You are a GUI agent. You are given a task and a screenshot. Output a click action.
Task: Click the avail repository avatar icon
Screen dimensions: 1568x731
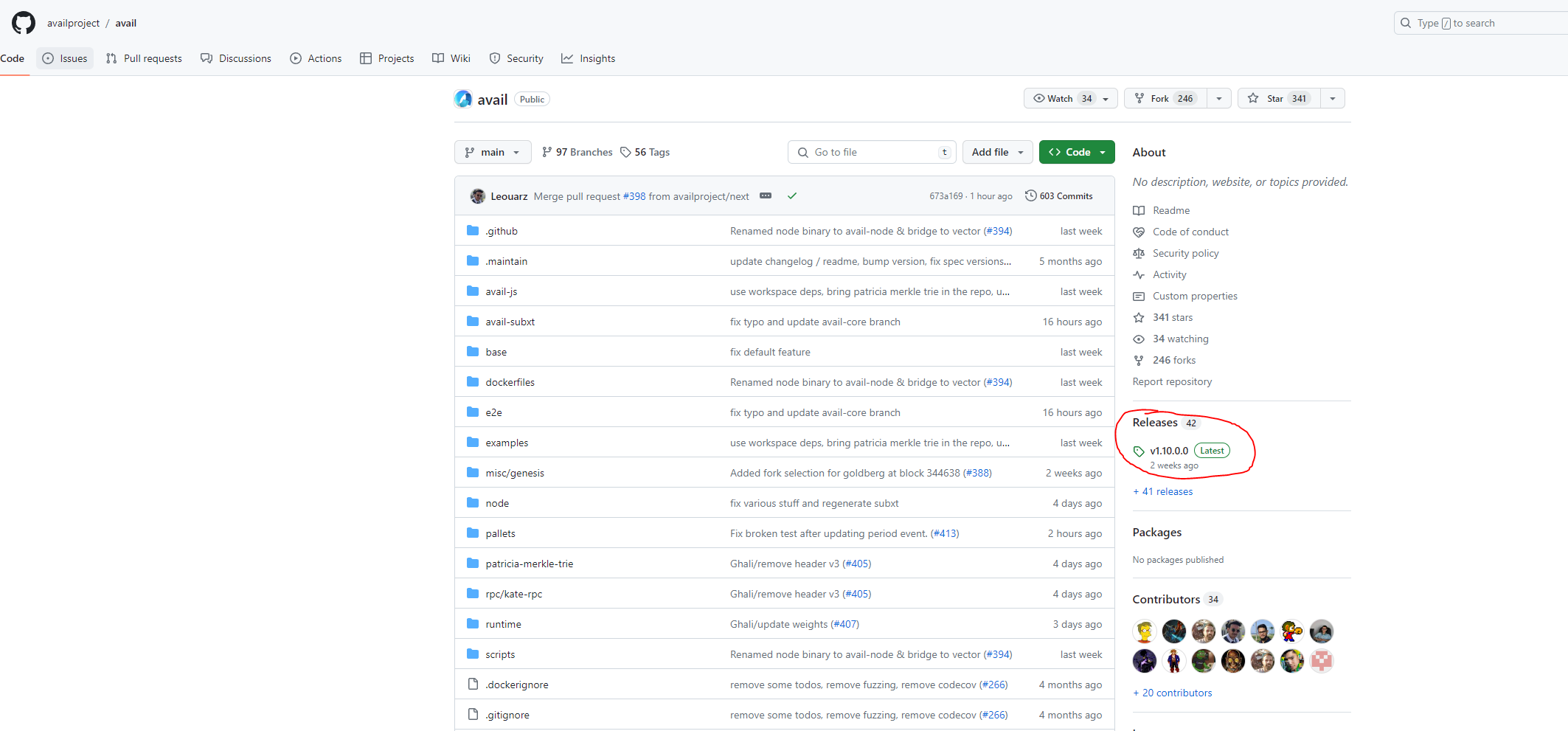point(463,99)
